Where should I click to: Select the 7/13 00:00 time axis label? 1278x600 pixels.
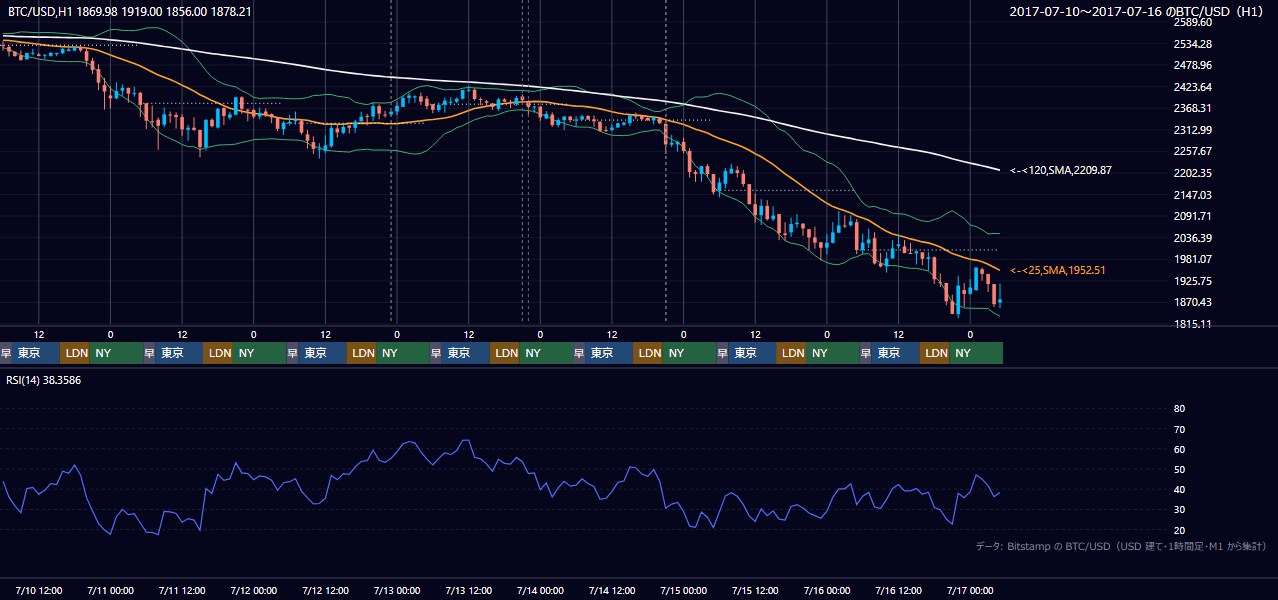click(397, 590)
